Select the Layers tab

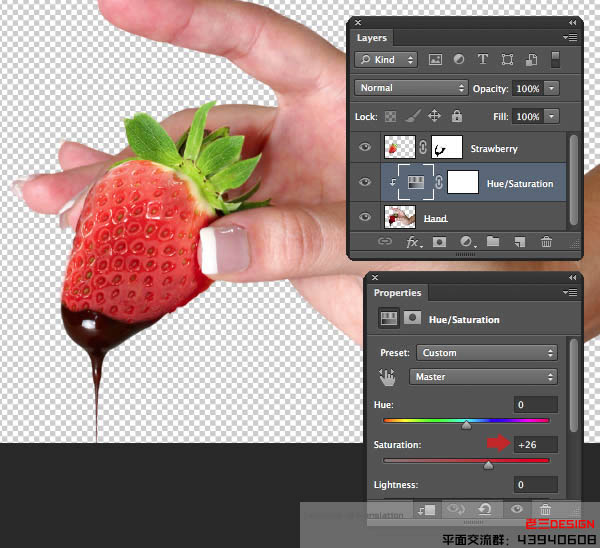point(372,38)
